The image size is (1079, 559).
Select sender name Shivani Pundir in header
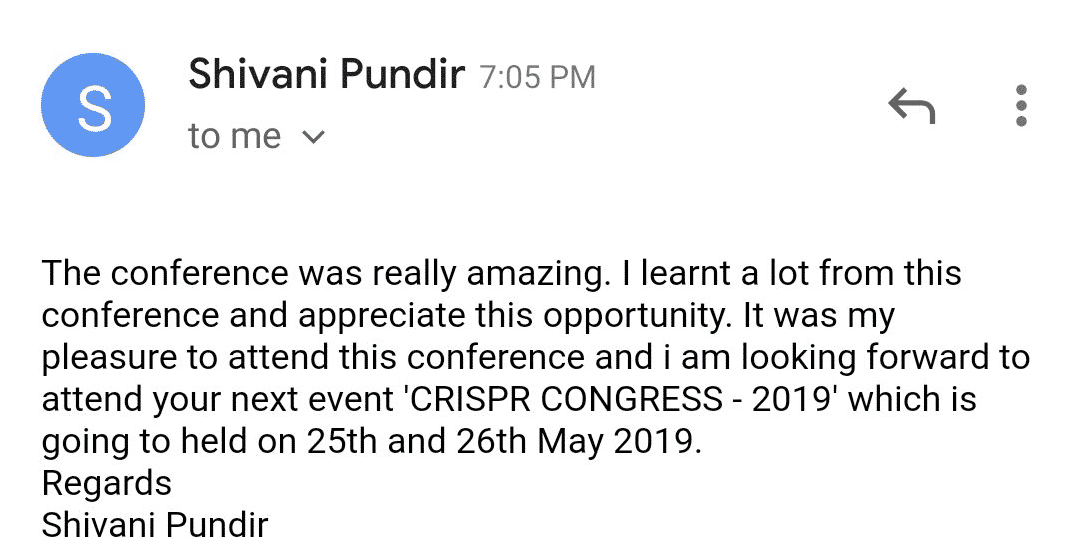coord(327,74)
